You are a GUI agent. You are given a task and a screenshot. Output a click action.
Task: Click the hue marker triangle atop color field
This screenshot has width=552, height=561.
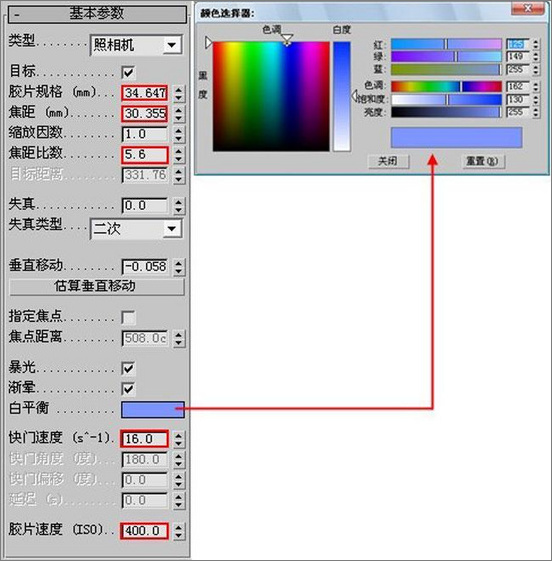point(287,39)
